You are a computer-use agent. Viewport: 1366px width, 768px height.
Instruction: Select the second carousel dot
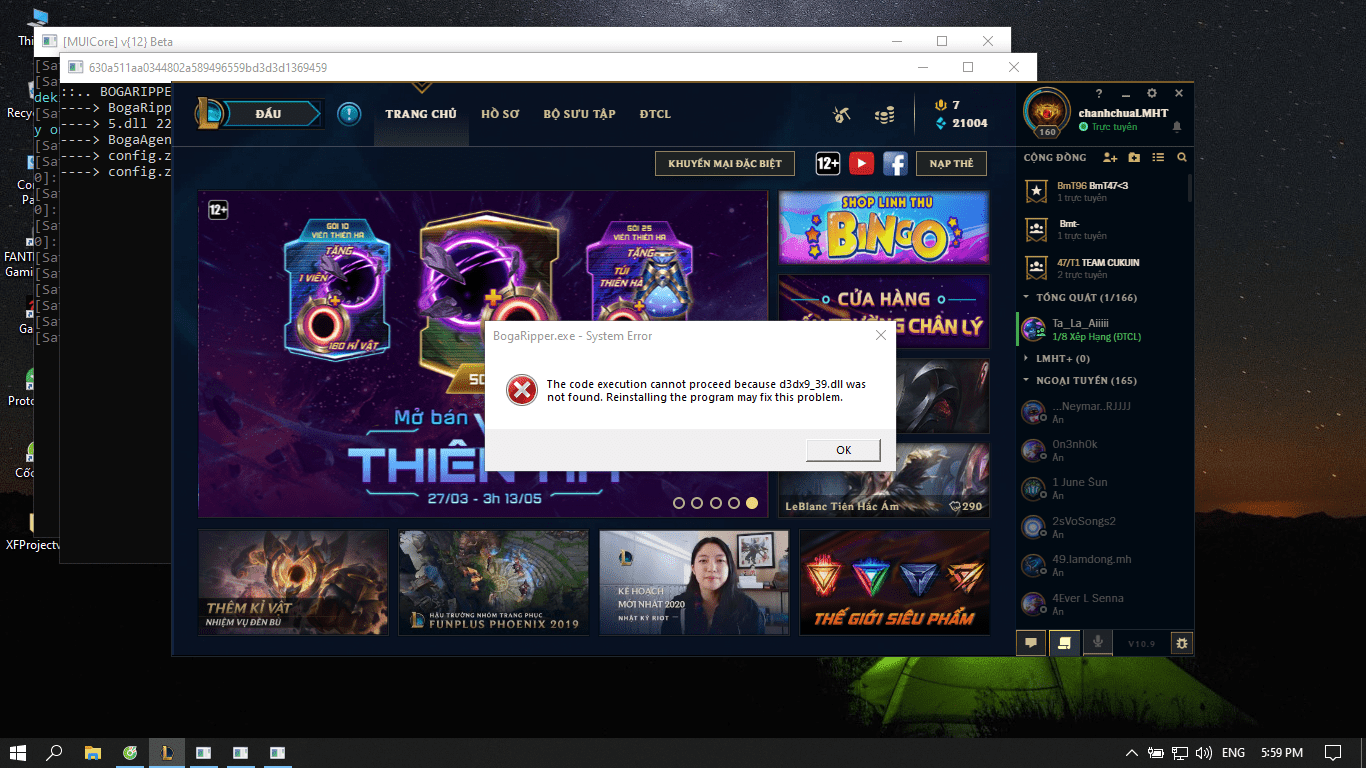click(x=697, y=503)
